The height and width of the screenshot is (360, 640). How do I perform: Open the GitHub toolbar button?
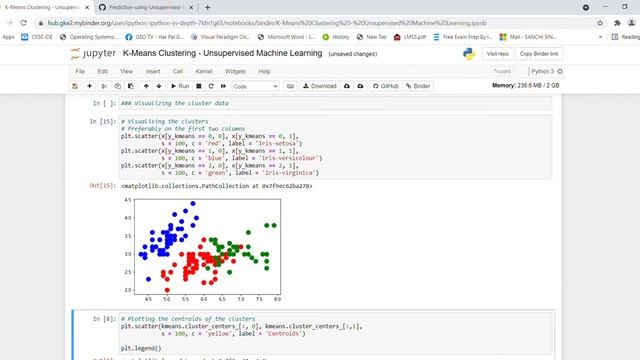tap(386, 86)
